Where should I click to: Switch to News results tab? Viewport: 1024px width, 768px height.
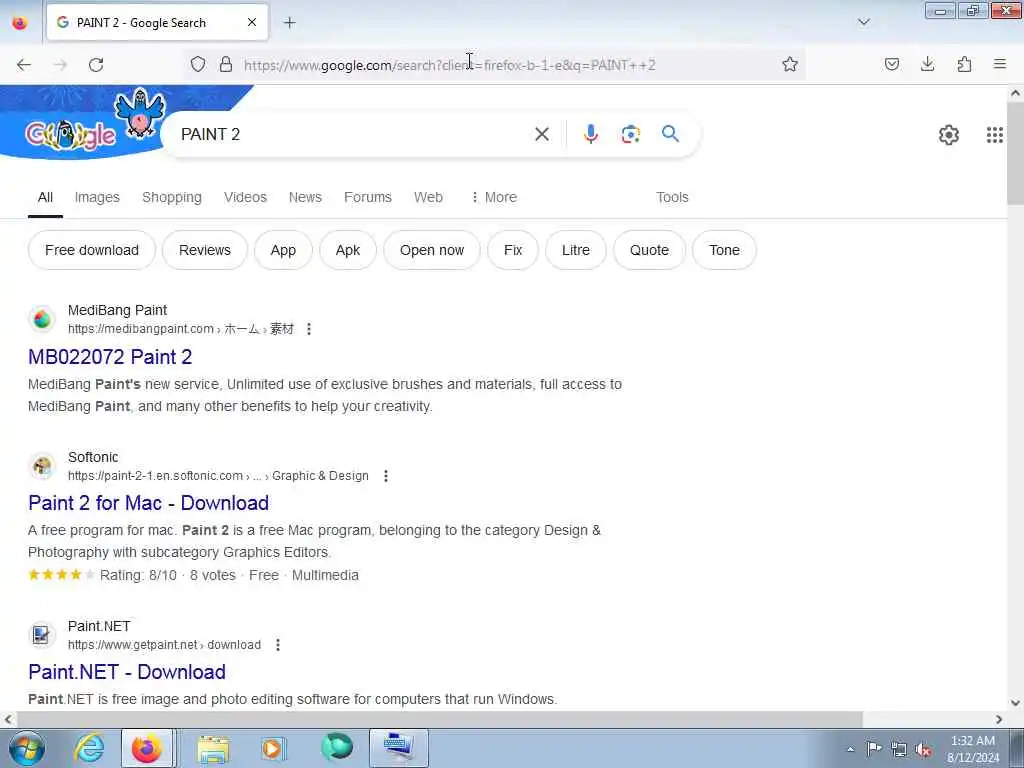(x=305, y=197)
